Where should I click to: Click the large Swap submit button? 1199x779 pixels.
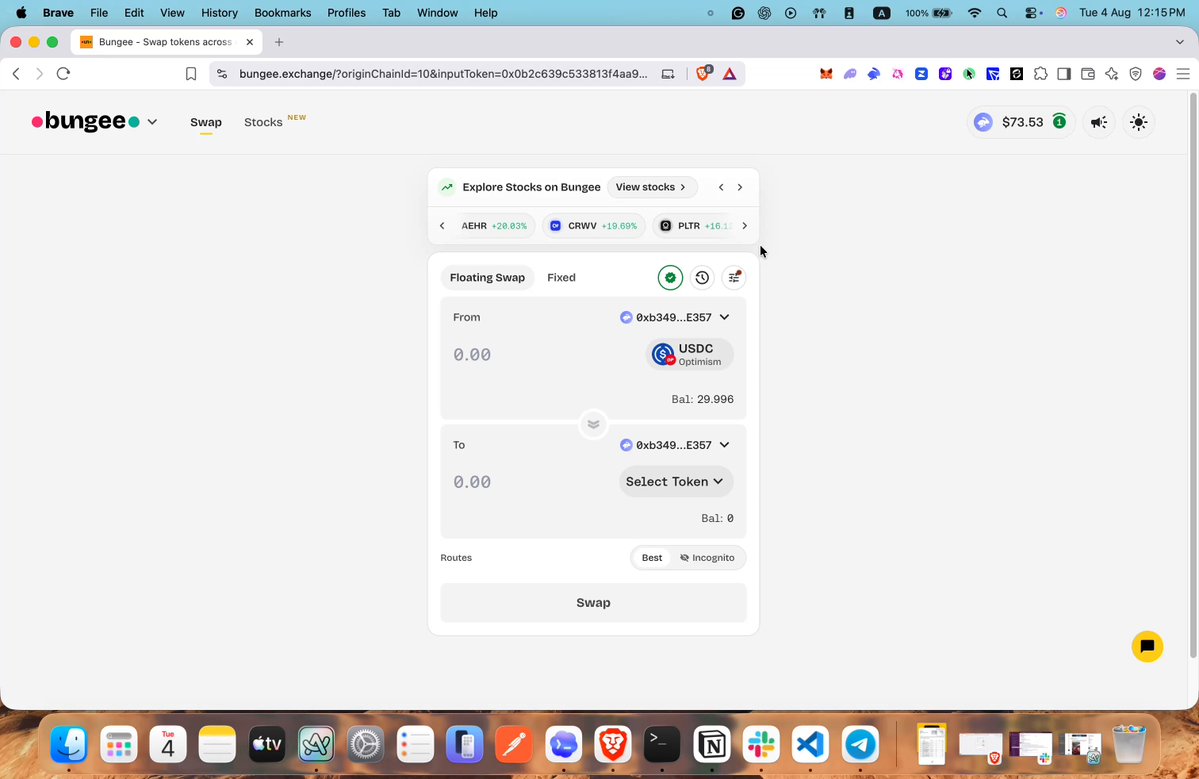593,602
